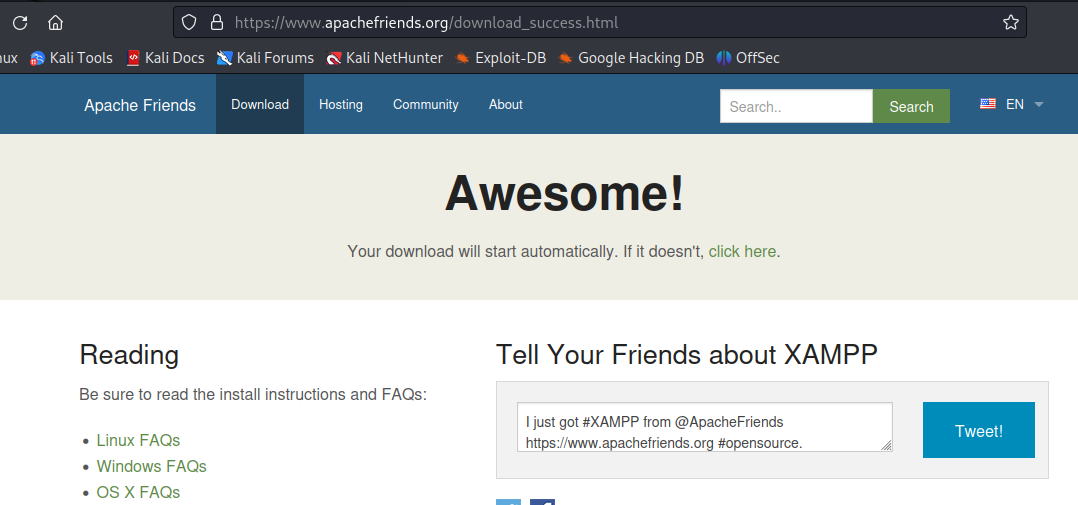Open the Google Hacking DB bookmark

click(631, 58)
